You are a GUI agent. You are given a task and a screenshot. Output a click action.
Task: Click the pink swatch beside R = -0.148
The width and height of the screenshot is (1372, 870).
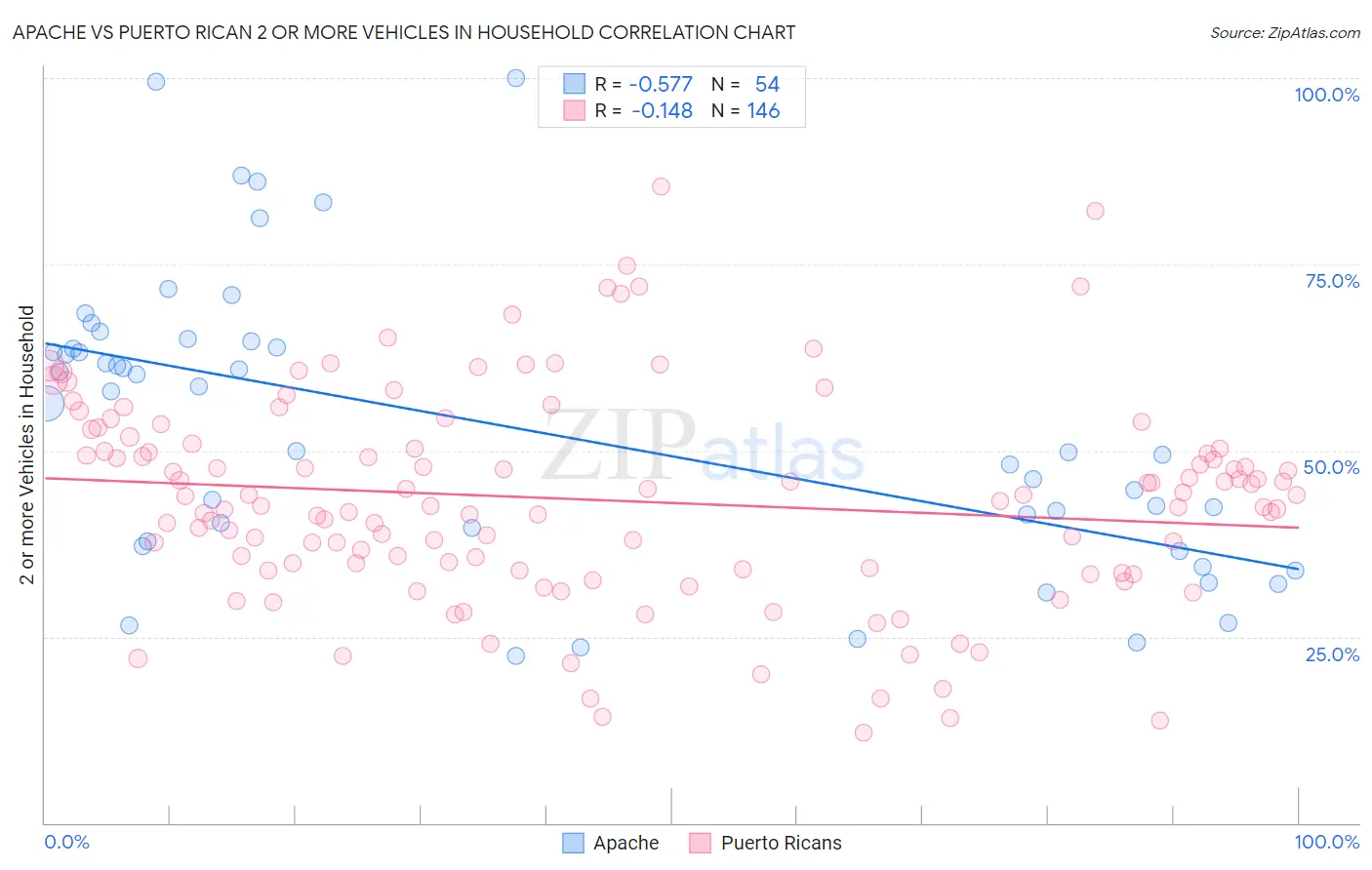click(x=574, y=110)
